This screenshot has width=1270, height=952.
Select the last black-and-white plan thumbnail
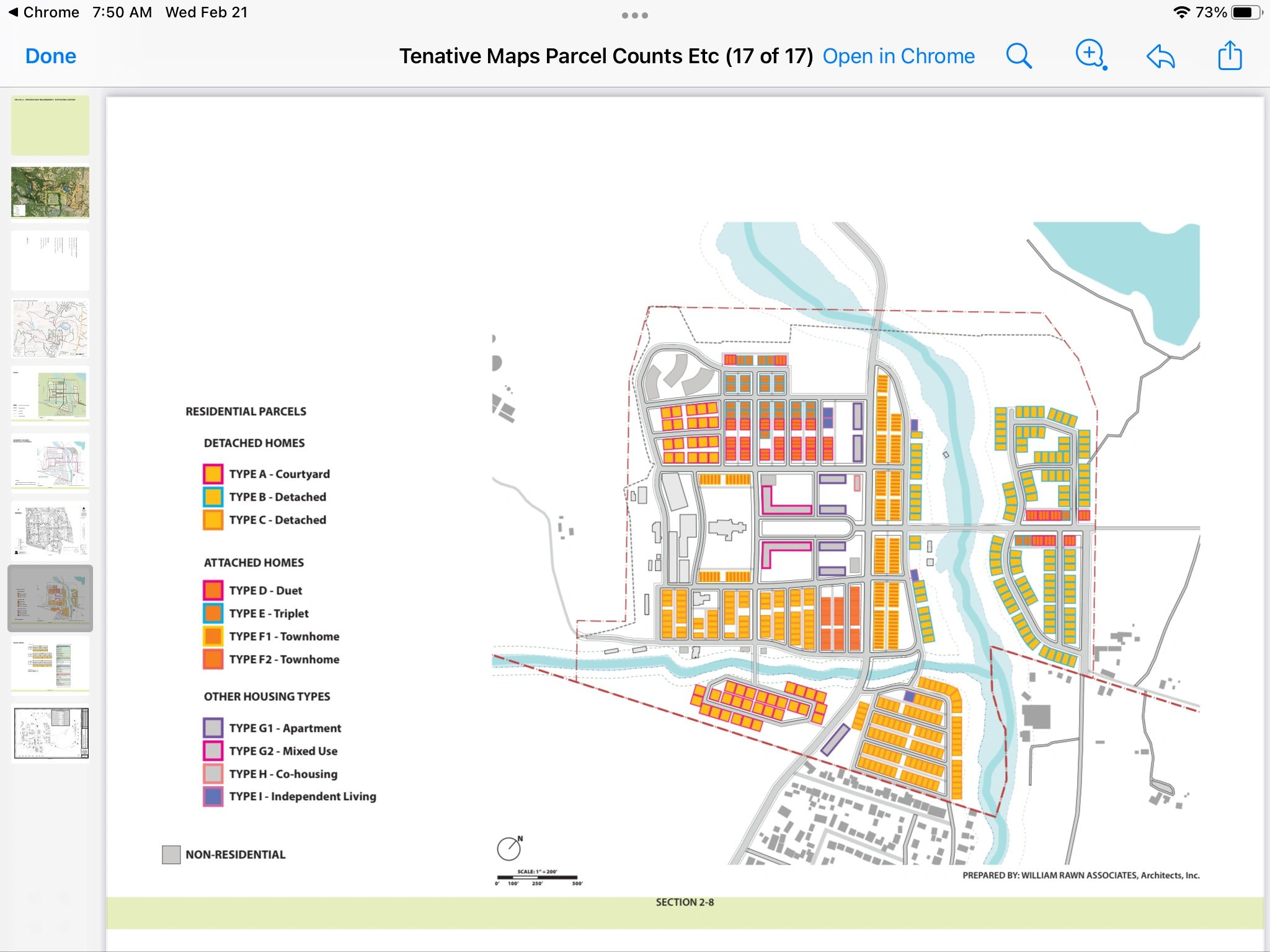point(51,733)
